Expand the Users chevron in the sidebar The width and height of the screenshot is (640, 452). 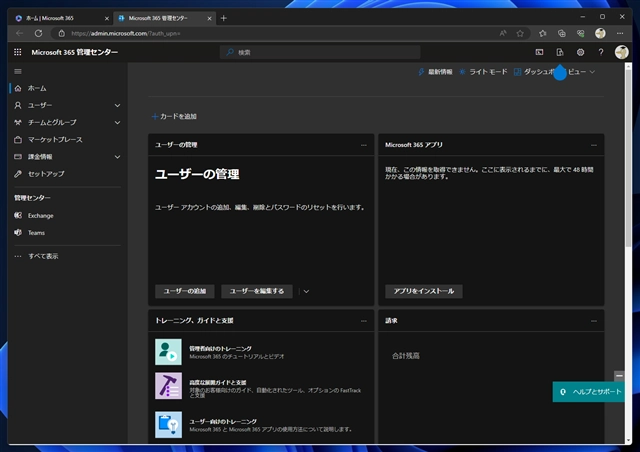click(118, 105)
